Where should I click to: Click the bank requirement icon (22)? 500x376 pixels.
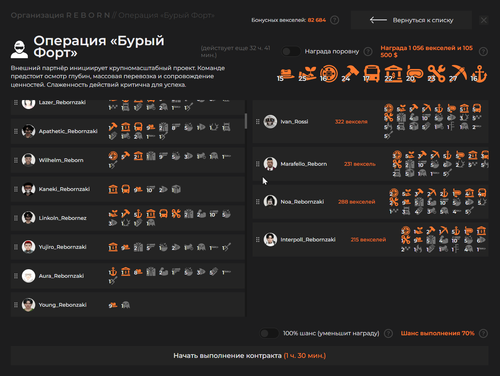(393, 74)
